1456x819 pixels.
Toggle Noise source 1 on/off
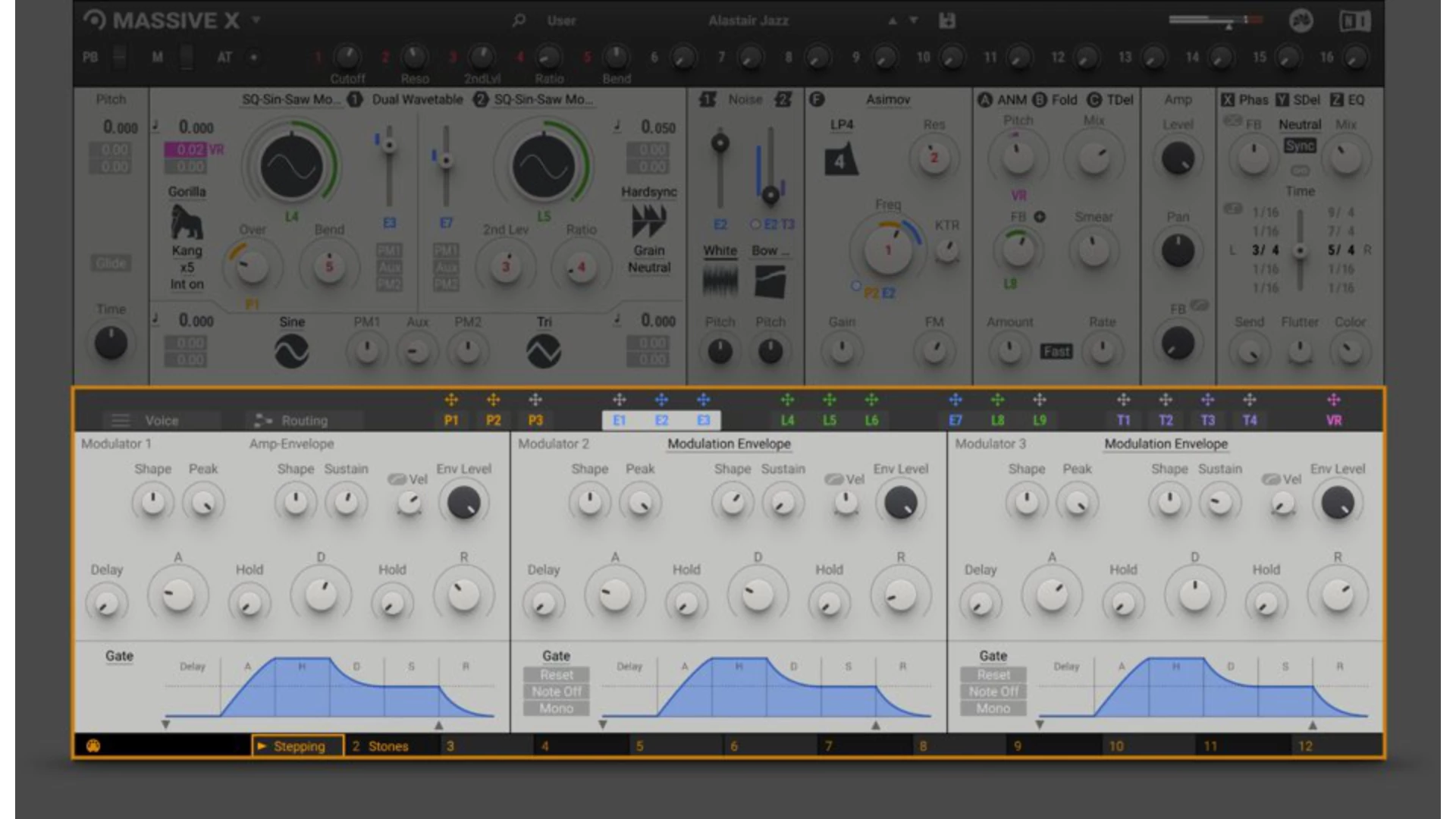(707, 99)
